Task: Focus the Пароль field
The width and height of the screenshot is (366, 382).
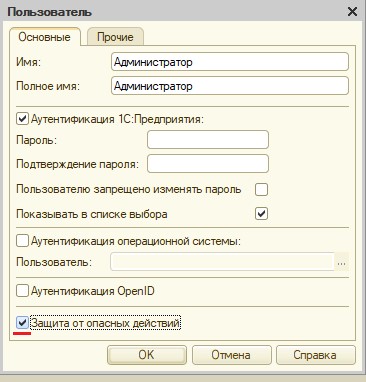Action: tap(208, 140)
